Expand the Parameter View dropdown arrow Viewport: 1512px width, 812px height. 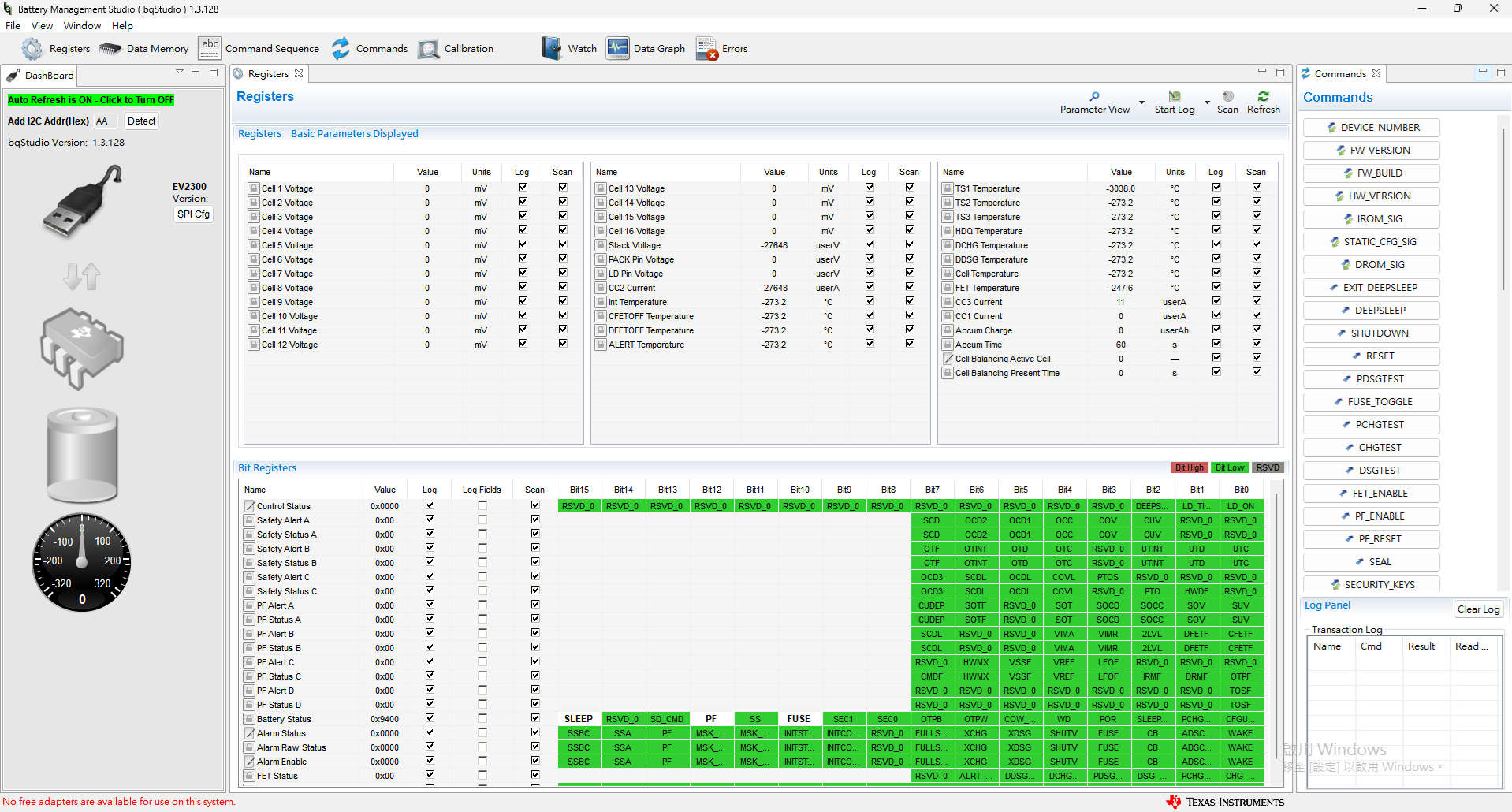pos(1141,102)
